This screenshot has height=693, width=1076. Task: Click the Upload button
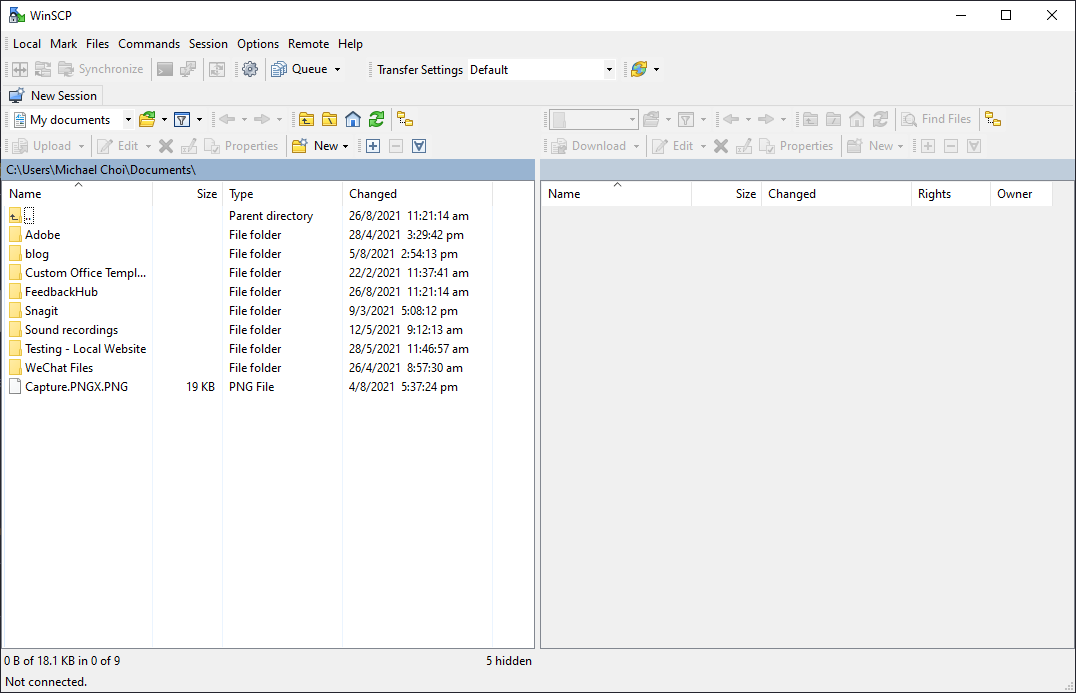[x=43, y=145]
